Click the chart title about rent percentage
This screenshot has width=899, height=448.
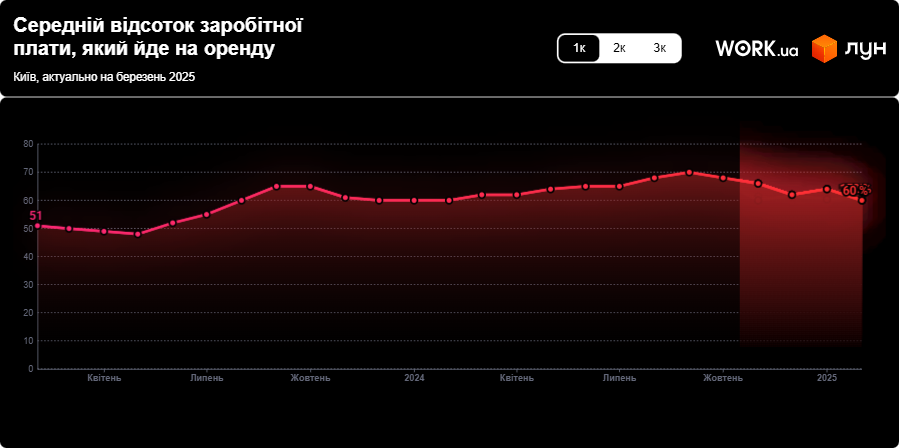click(x=158, y=37)
